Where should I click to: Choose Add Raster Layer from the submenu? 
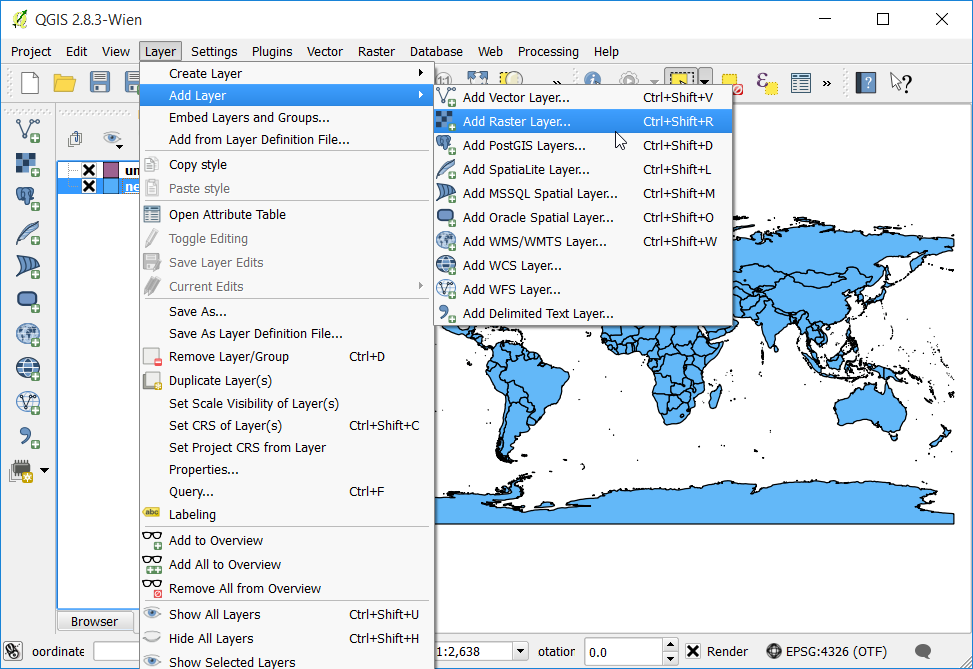(583, 122)
